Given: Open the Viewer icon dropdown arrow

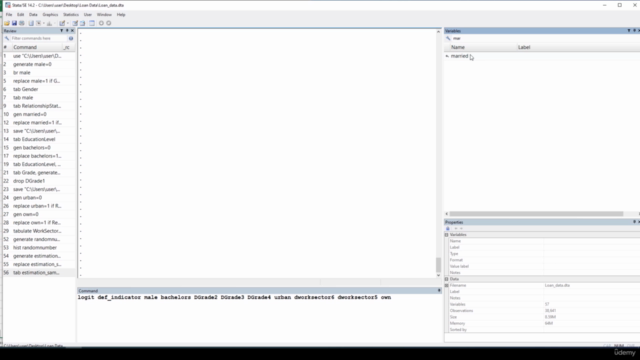Looking at the screenshot, I should [44, 23].
